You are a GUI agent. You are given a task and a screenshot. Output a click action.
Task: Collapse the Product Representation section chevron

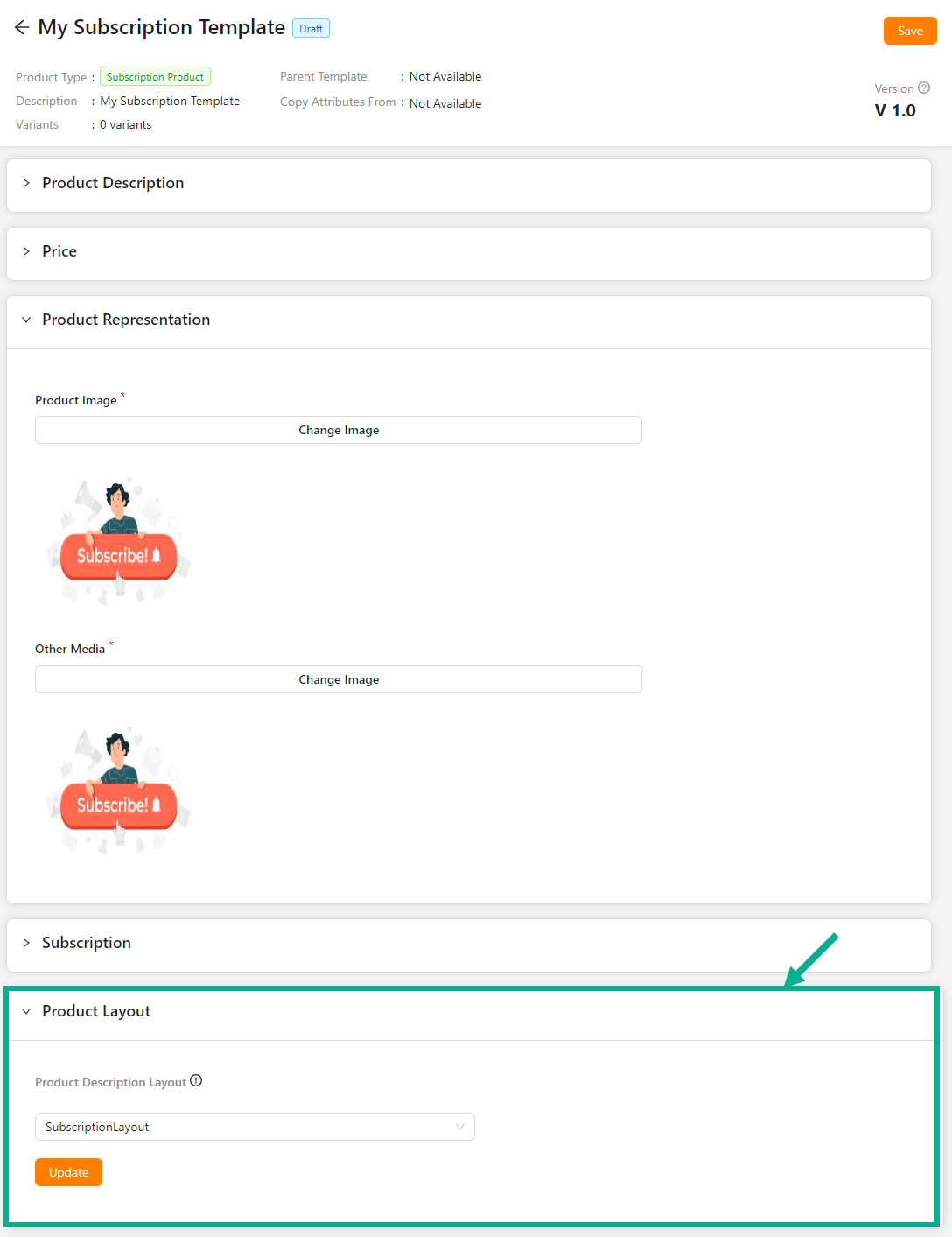click(26, 320)
